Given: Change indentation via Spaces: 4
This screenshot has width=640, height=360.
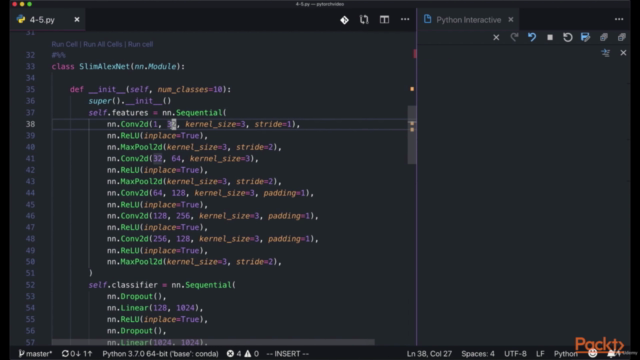Looking at the screenshot, I should point(478,353).
